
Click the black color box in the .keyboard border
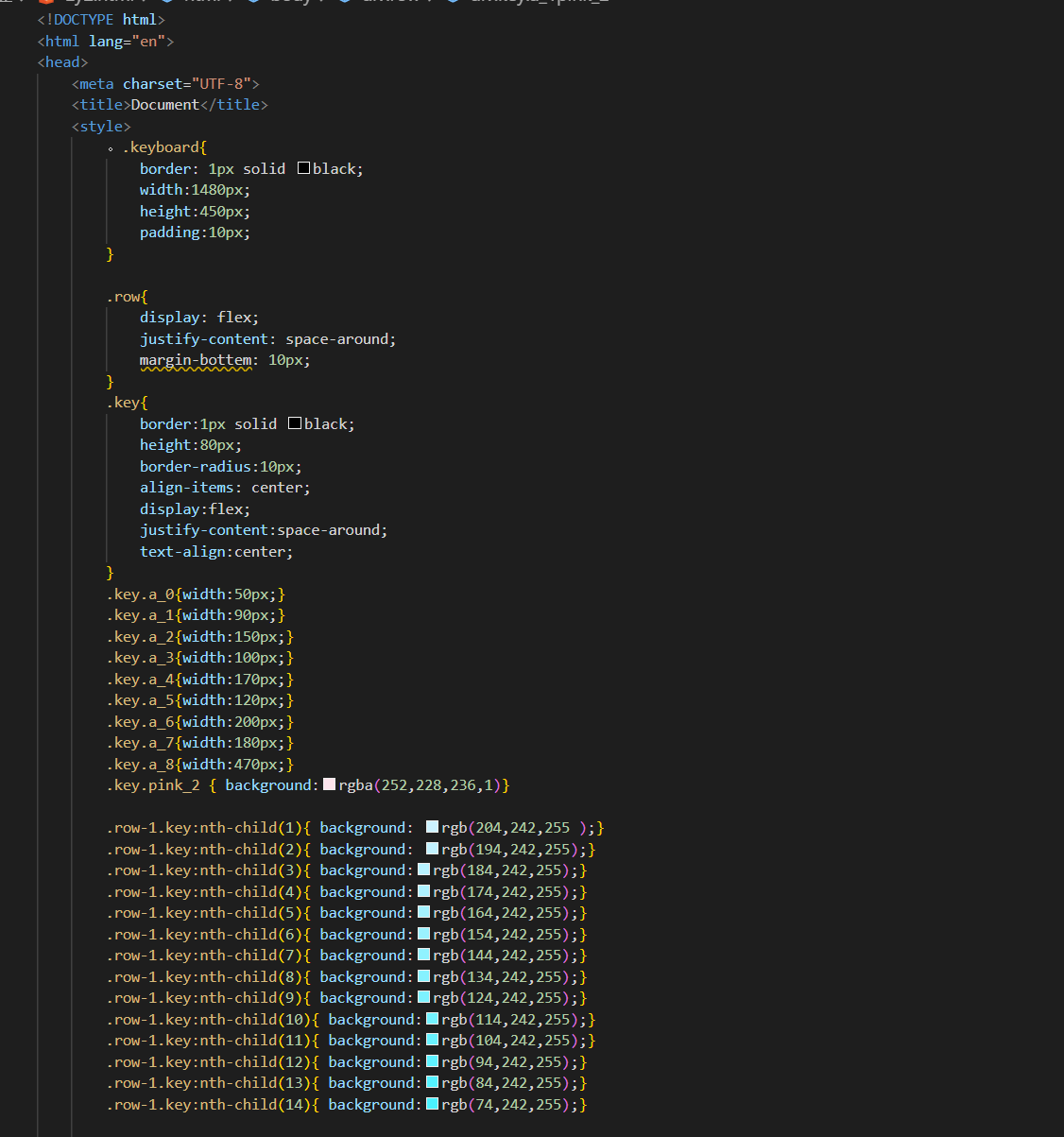(302, 167)
